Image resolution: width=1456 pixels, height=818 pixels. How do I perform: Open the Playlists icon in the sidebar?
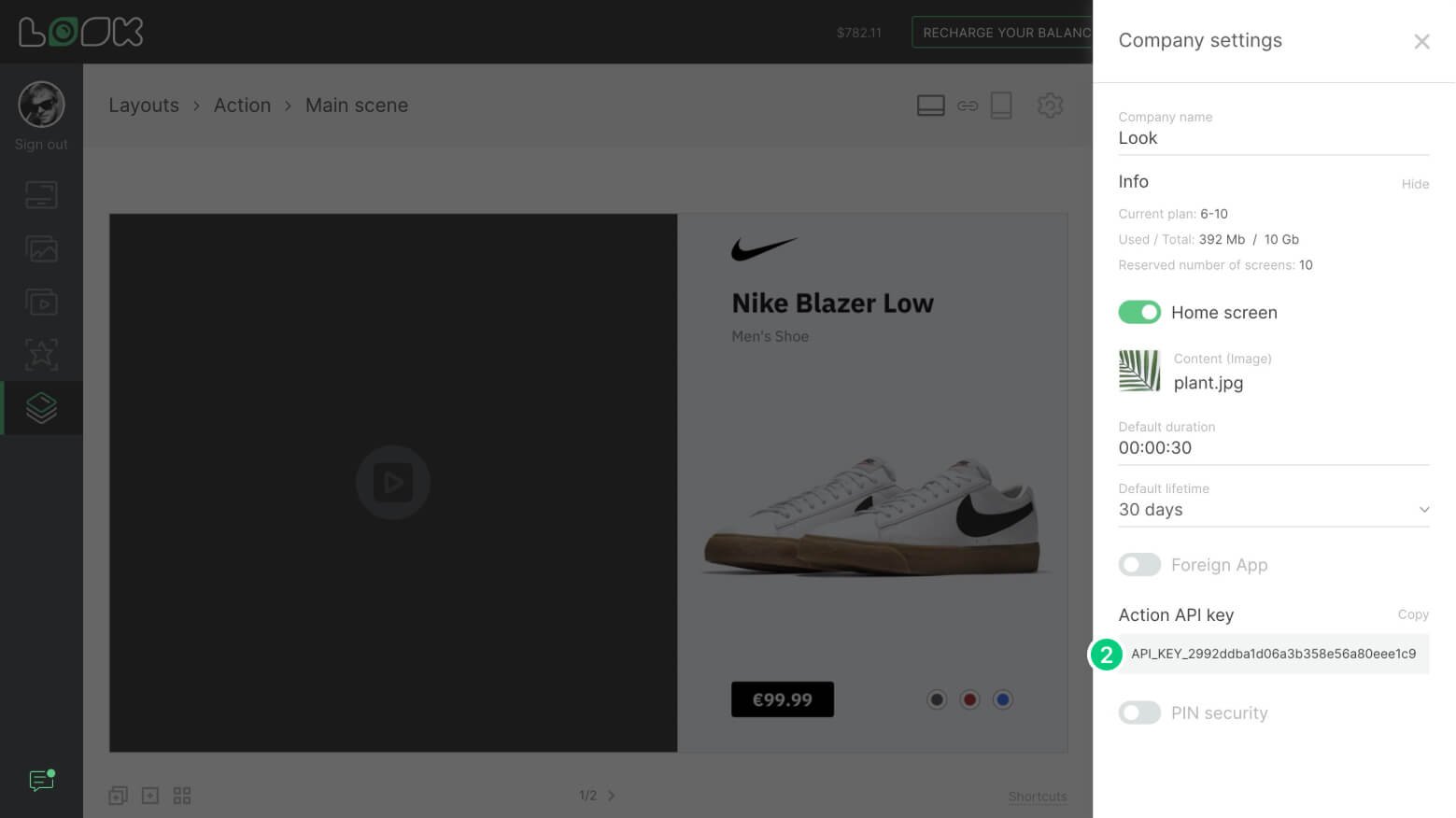click(41, 303)
